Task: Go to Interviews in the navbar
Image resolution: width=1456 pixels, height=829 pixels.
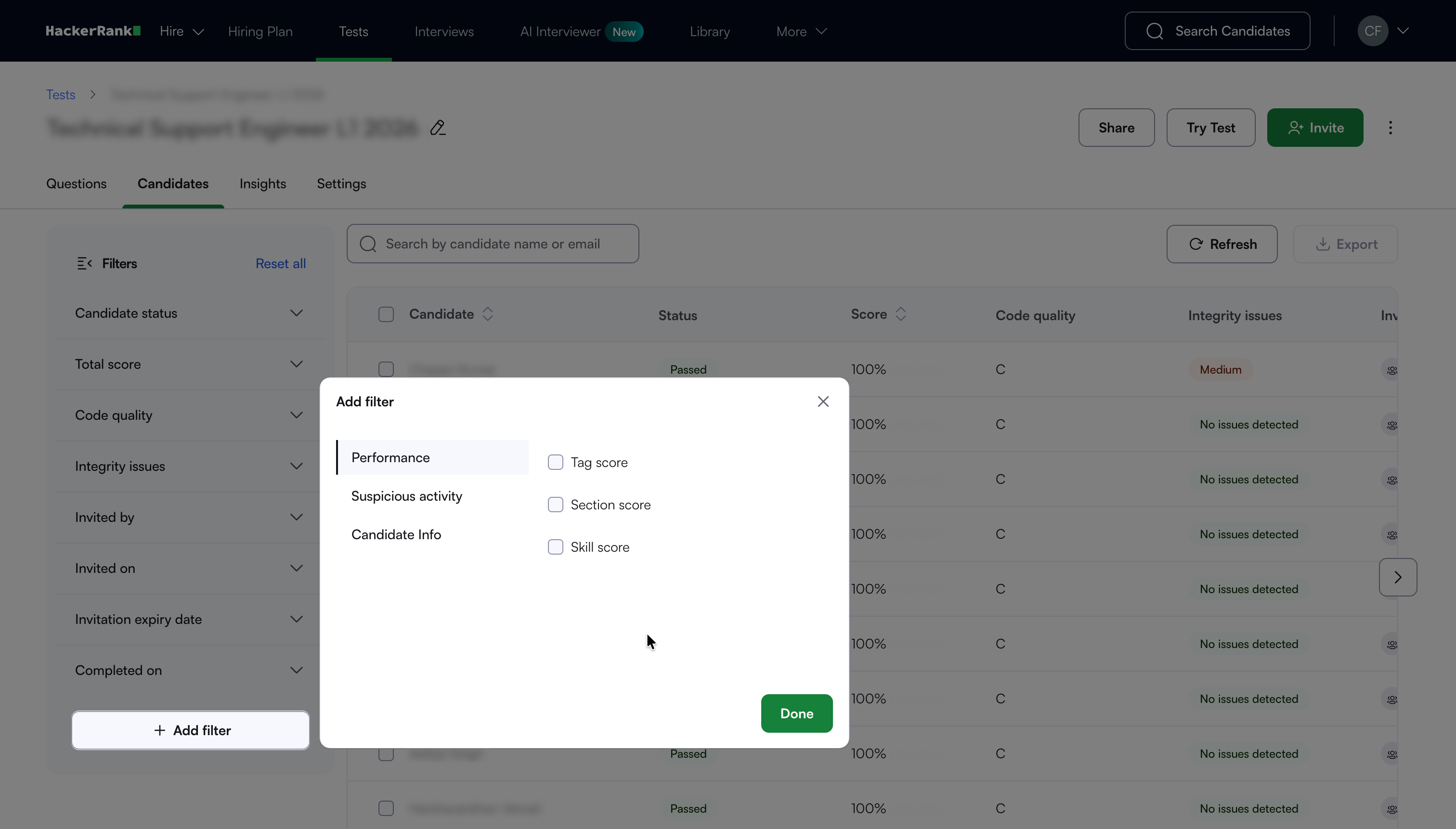Action: coord(444,31)
